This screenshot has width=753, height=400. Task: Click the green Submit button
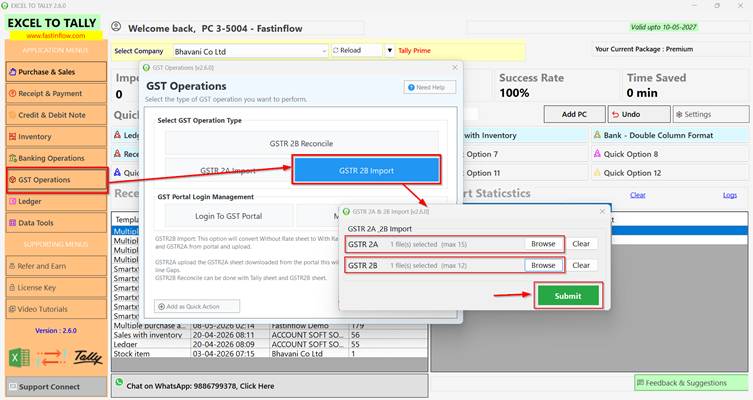click(568, 296)
